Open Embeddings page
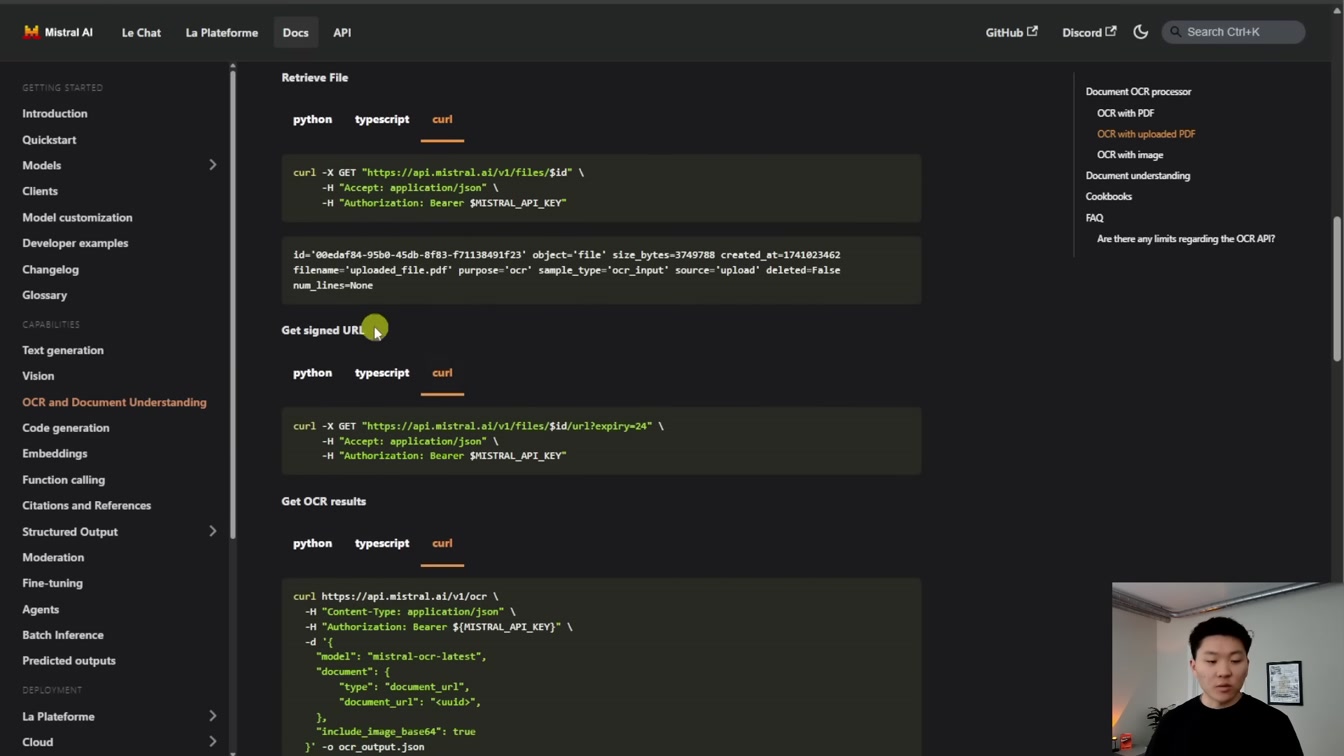Viewport: 1344px width, 756px height. point(55,454)
